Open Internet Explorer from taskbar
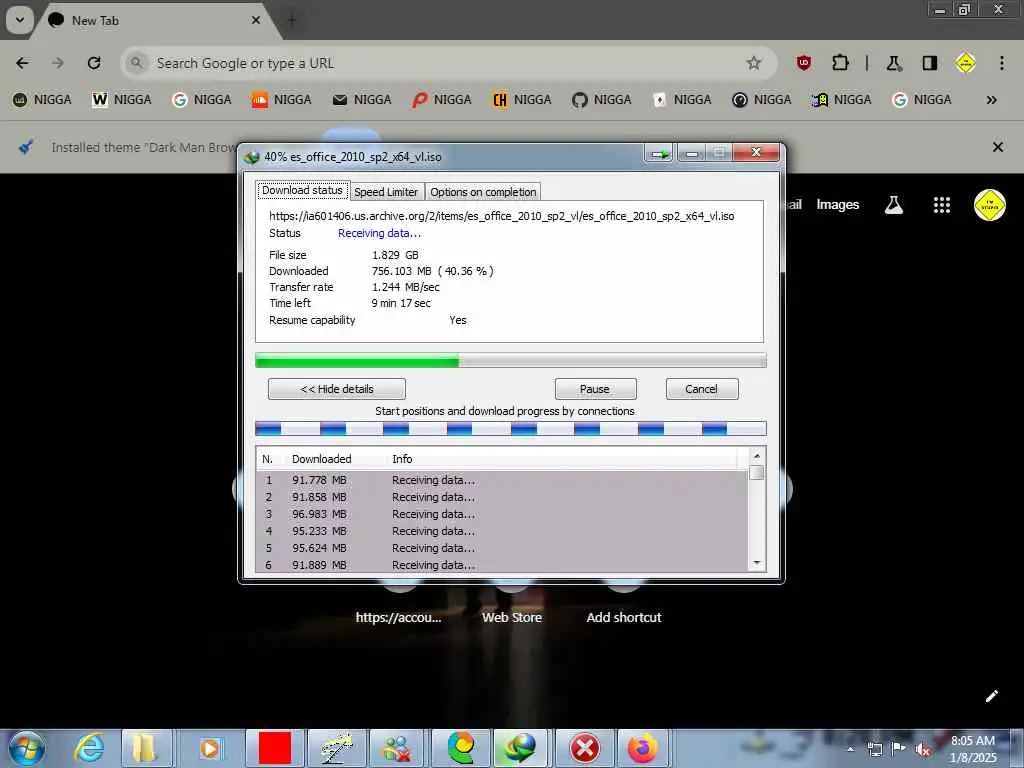The height and width of the screenshot is (768, 1024). pyautogui.click(x=89, y=748)
